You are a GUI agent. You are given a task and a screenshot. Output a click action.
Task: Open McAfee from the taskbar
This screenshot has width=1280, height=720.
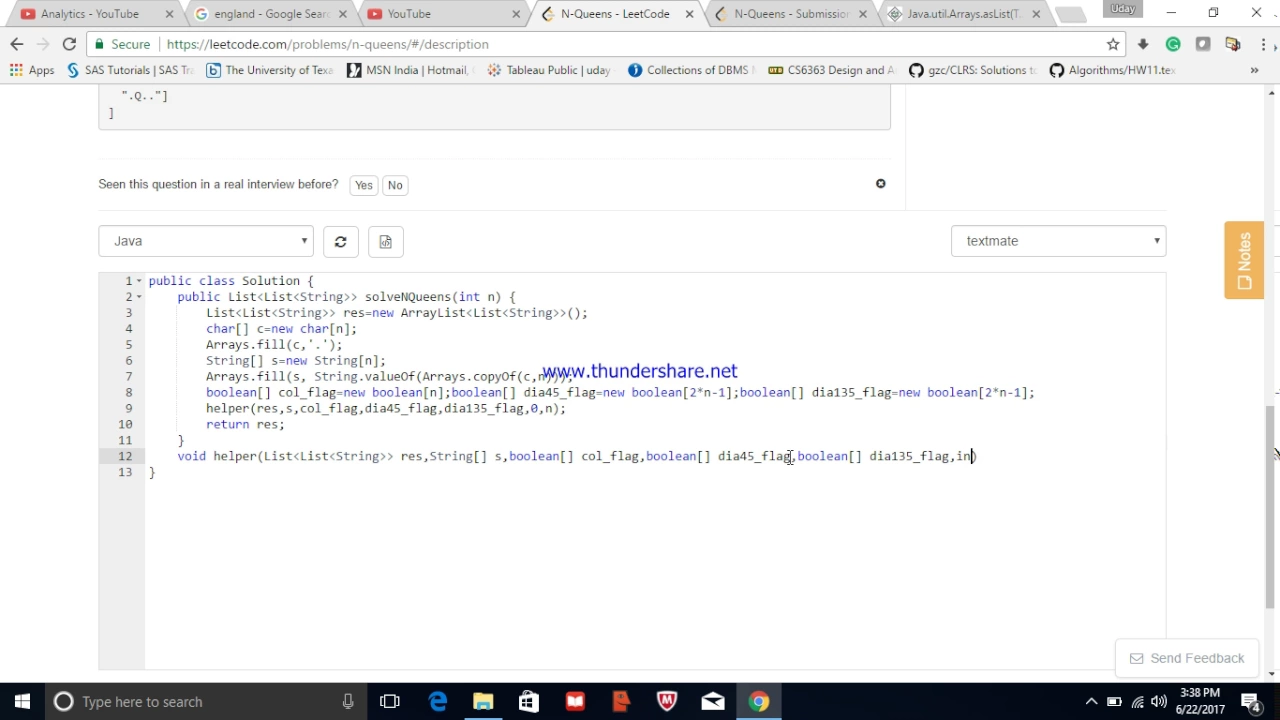tap(667, 702)
